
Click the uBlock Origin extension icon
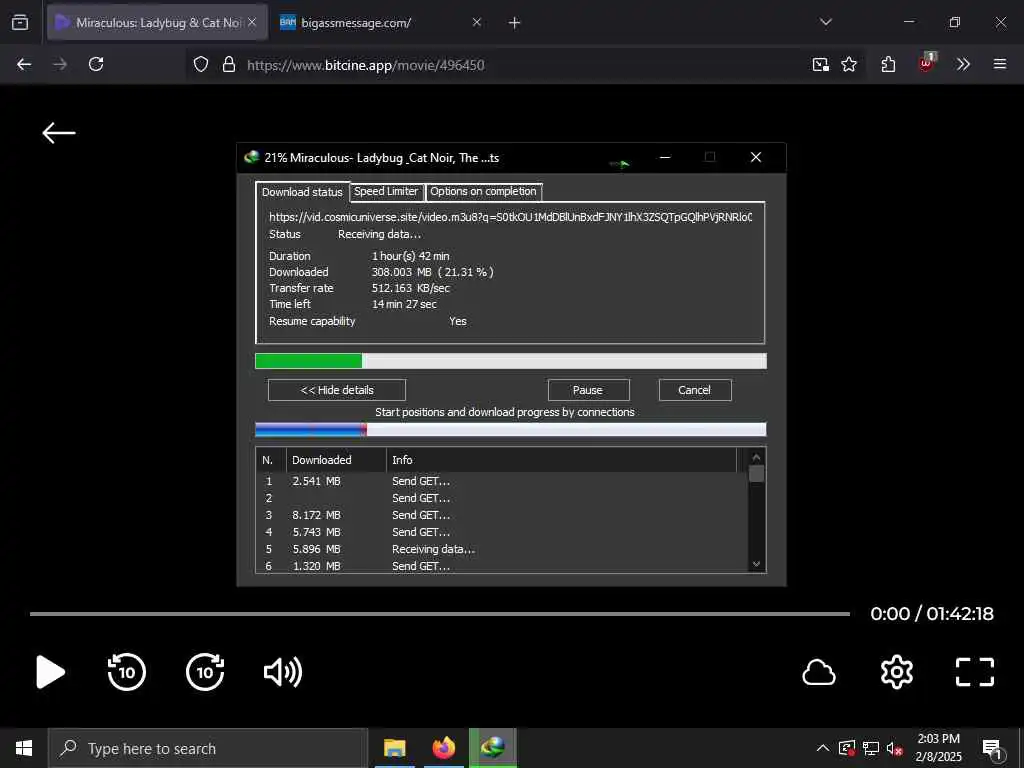pos(927,63)
